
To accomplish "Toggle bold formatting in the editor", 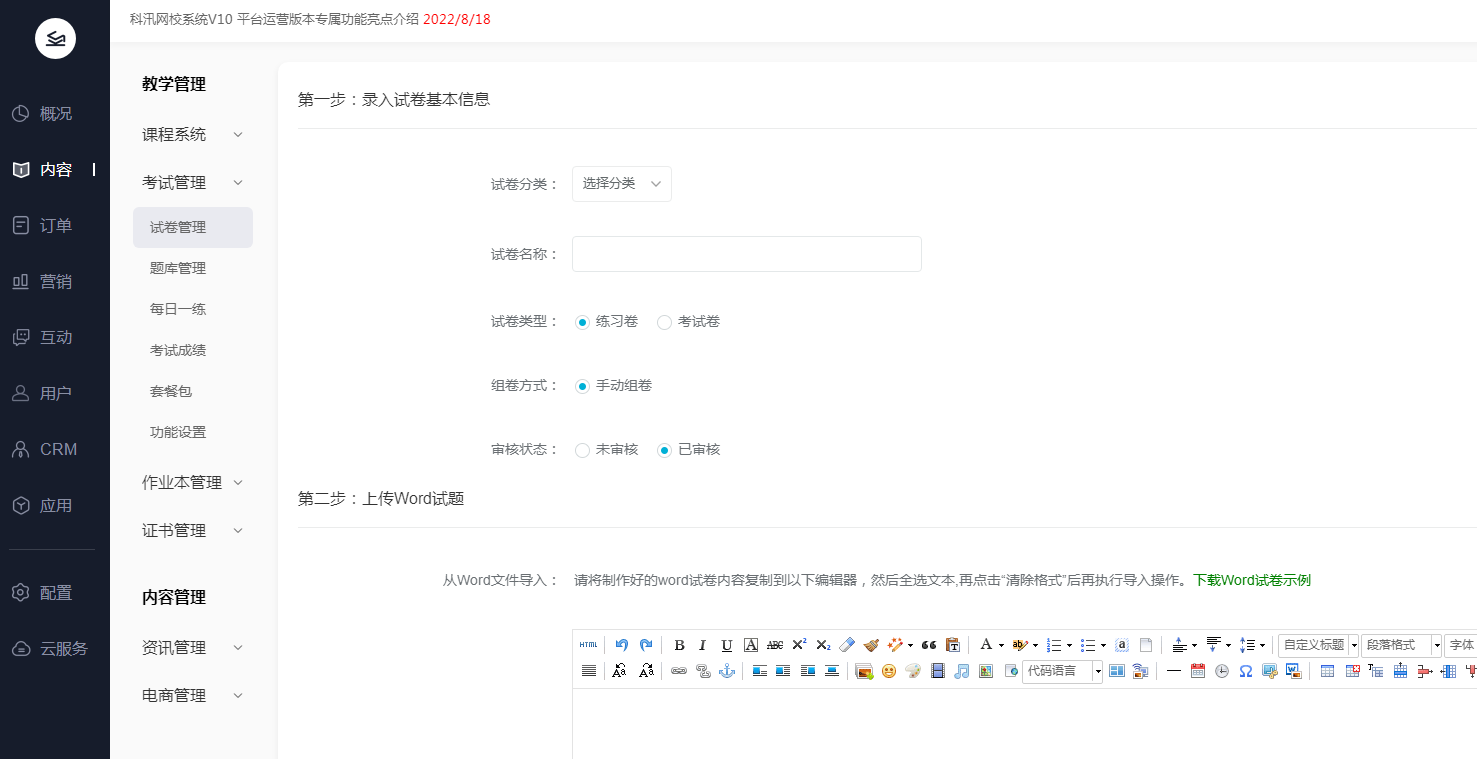I will coord(679,644).
